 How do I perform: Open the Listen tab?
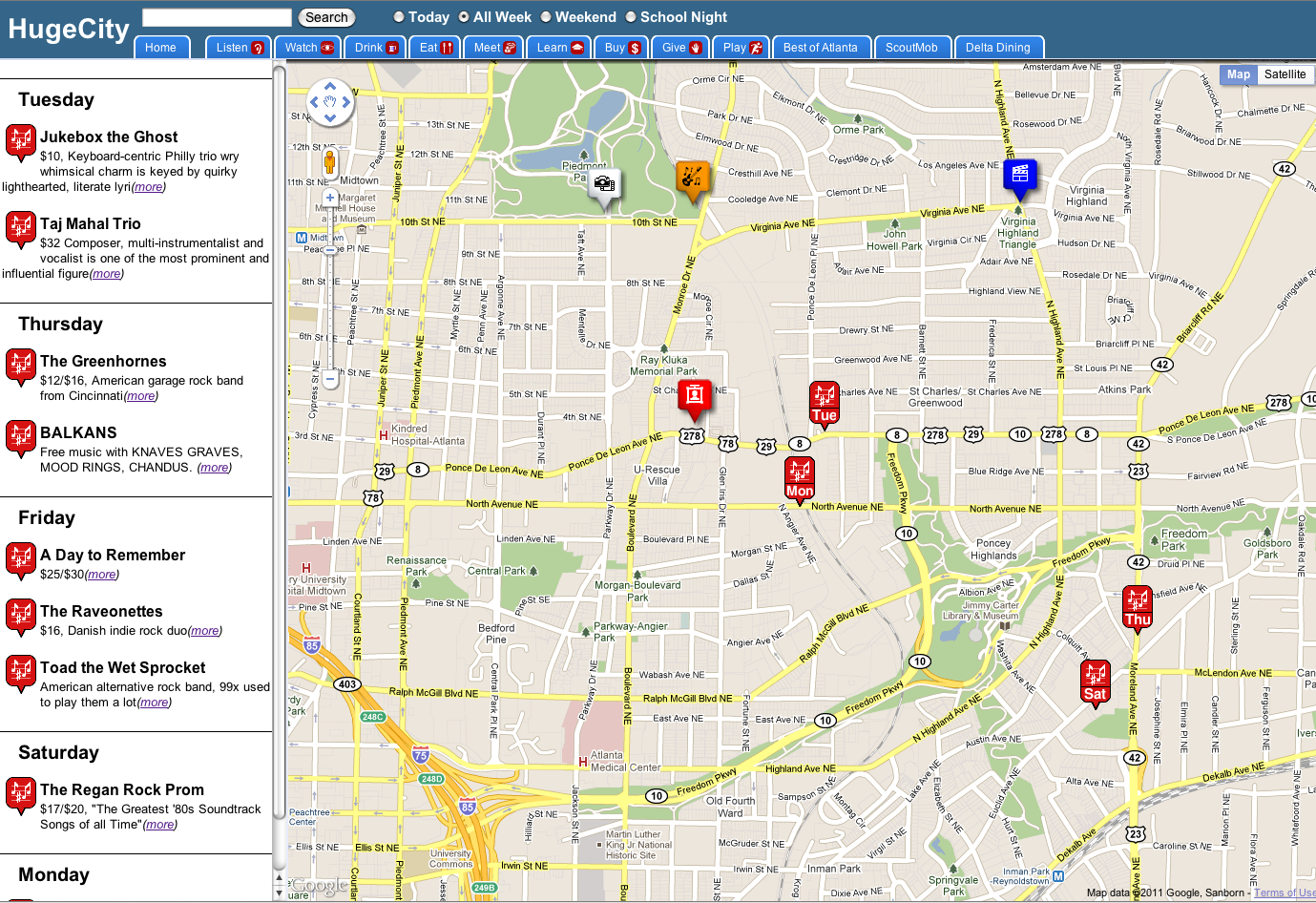coord(239,48)
